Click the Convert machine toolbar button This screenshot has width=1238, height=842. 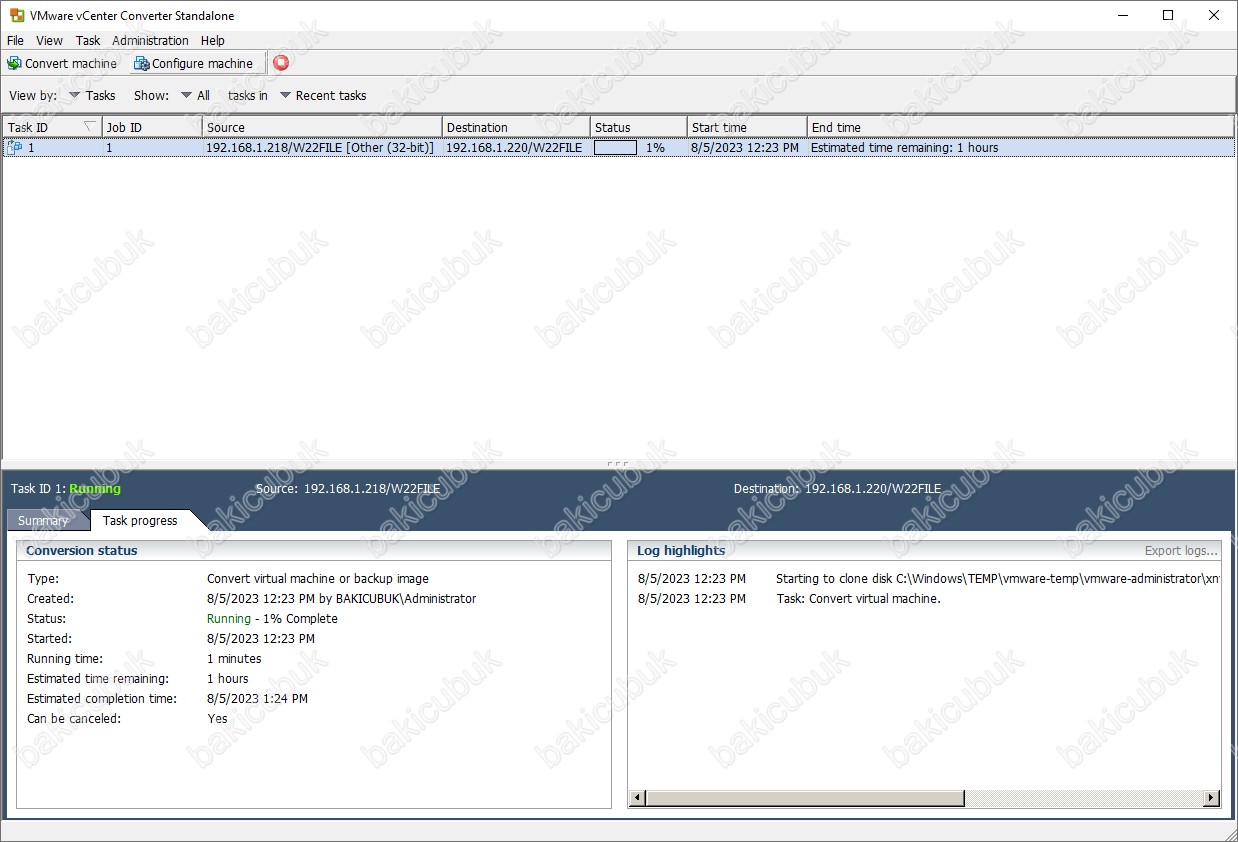tap(62, 63)
